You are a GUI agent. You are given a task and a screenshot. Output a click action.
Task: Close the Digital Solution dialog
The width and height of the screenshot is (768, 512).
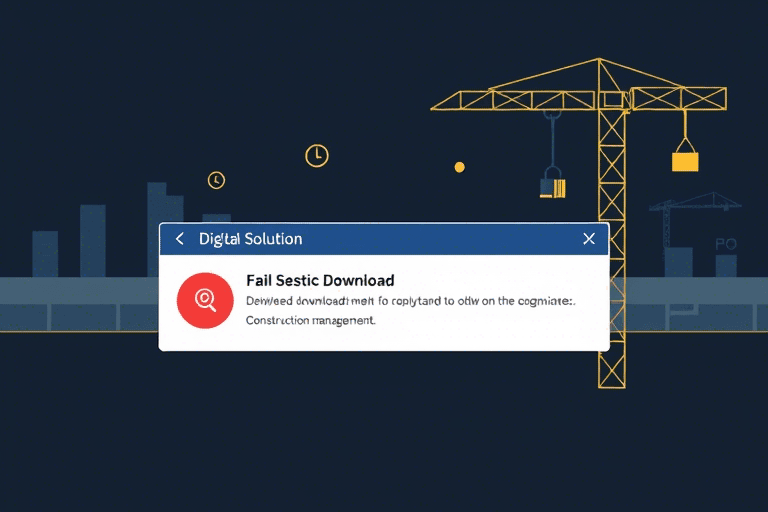(589, 239)
